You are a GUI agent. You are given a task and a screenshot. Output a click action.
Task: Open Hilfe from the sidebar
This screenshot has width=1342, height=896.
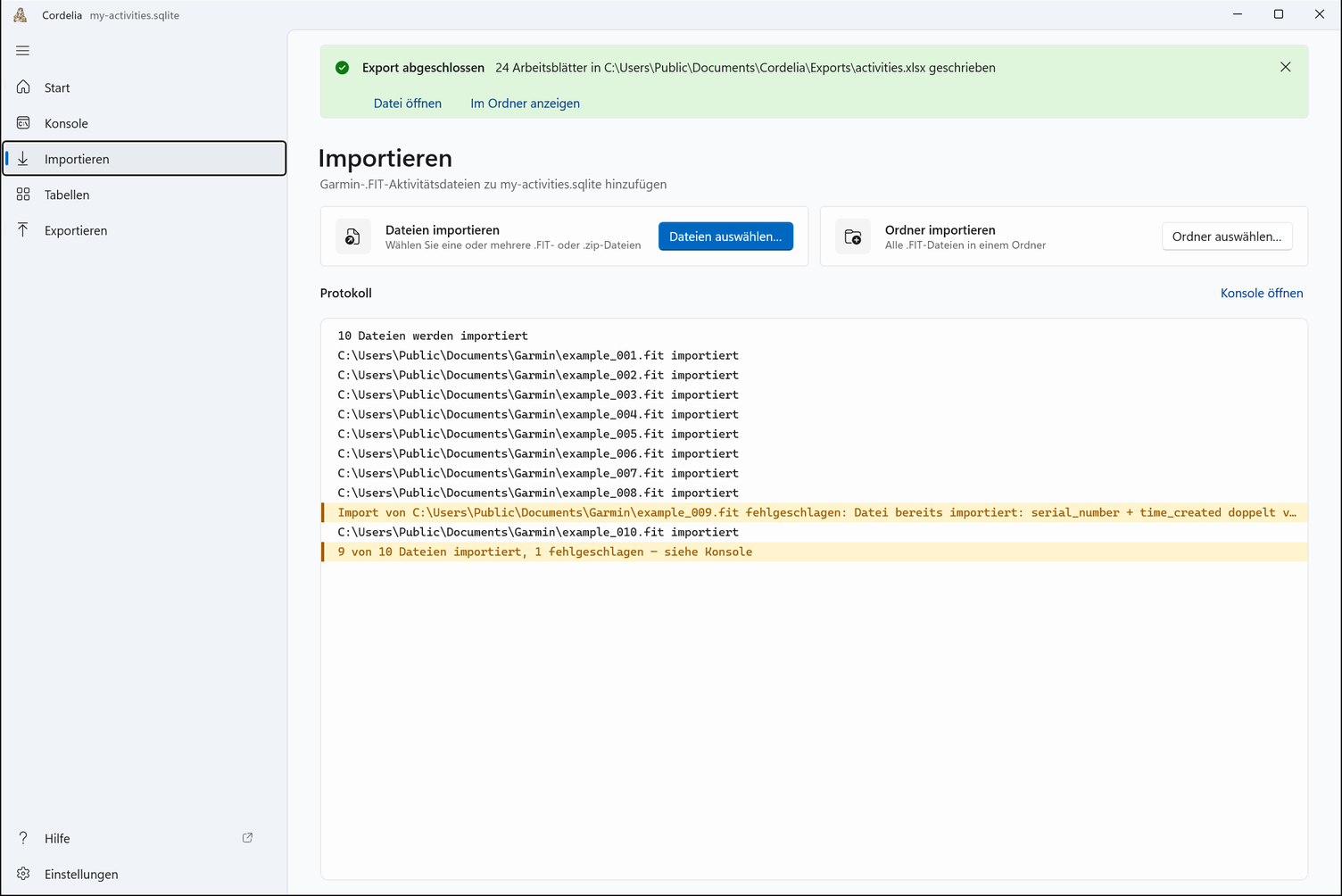click(x=145, y=838)
